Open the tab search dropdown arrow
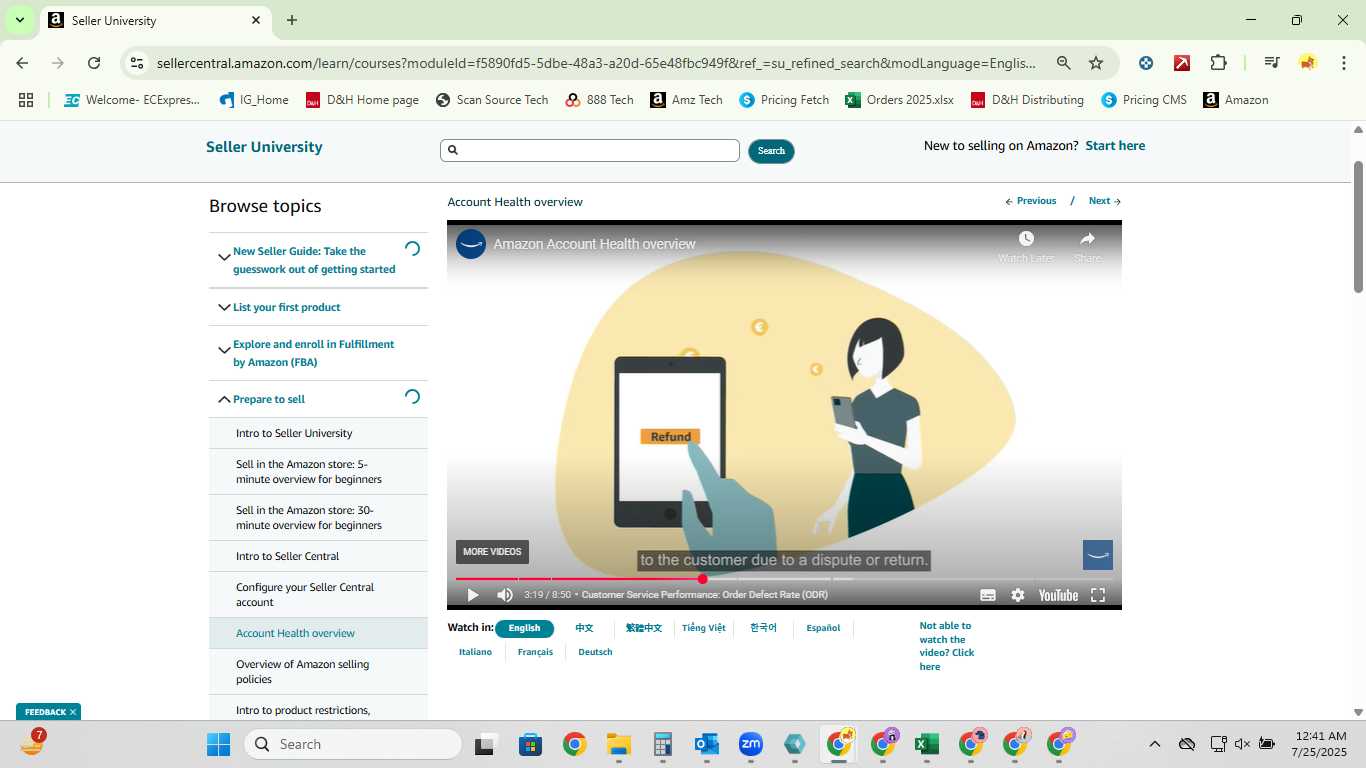Screen dimensions: 1366x768 (x=19, y=20)
